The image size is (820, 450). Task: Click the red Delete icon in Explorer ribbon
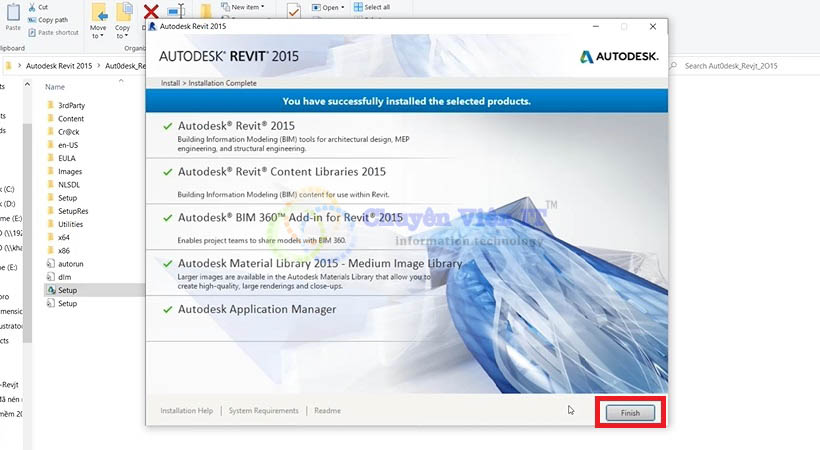(151, 12)
